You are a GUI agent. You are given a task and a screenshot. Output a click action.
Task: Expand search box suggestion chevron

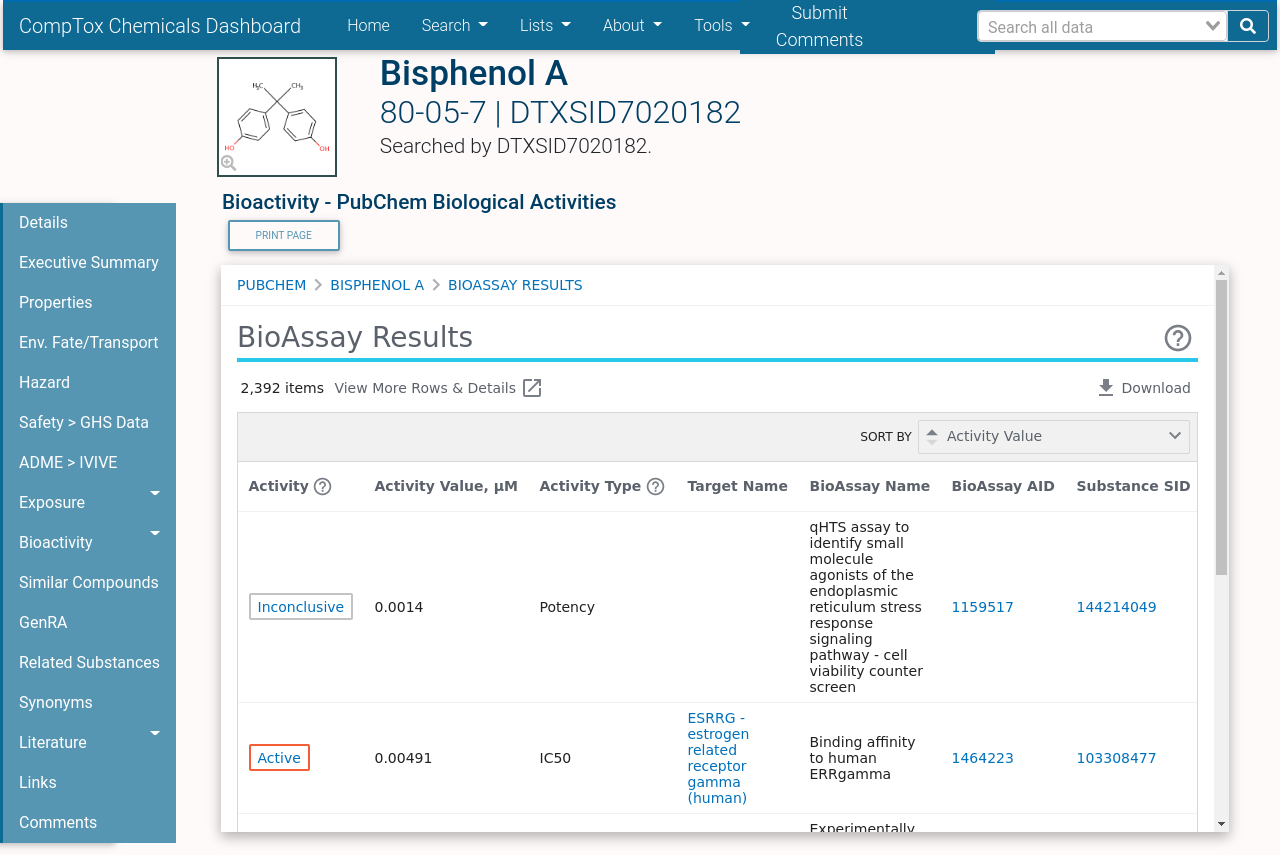click(1213, 27)
